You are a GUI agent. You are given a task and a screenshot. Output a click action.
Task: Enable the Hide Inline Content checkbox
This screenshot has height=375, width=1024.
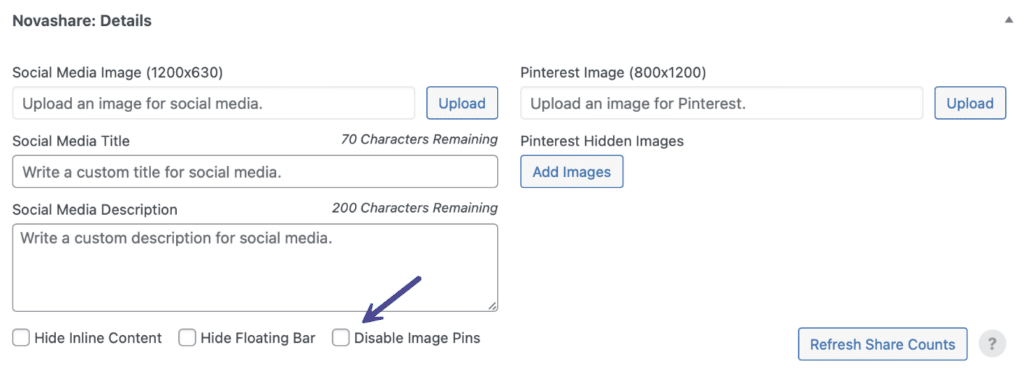click(x=21, y=338)
